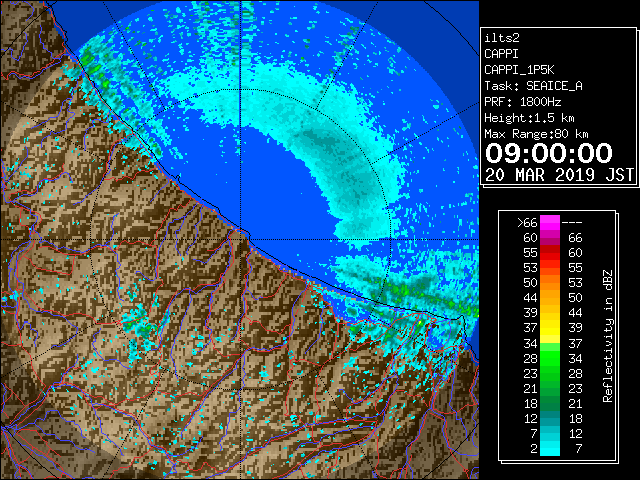This screenshot has height=480, width=640.
Task: Click the magenta >66 dBZ color swatch
Action: point(550,222)
